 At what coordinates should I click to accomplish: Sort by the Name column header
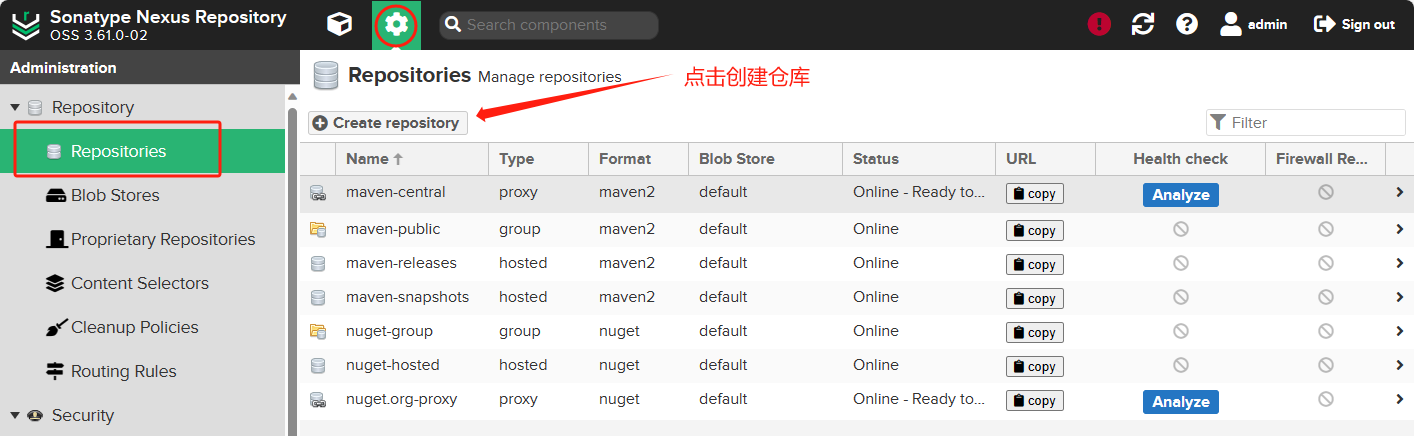pos(412,159)
